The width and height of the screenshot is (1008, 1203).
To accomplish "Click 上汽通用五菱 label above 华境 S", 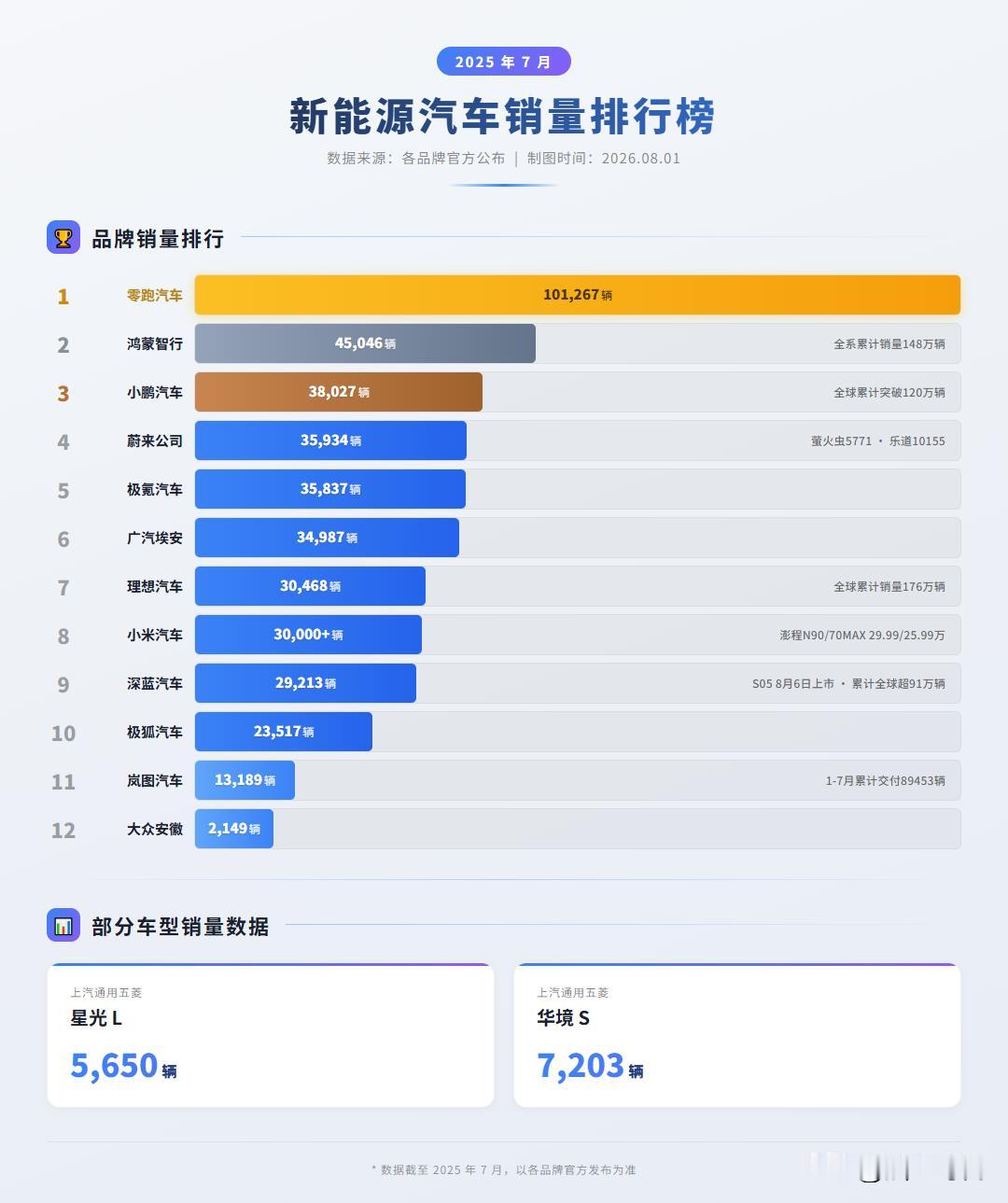I will (573, 993).
